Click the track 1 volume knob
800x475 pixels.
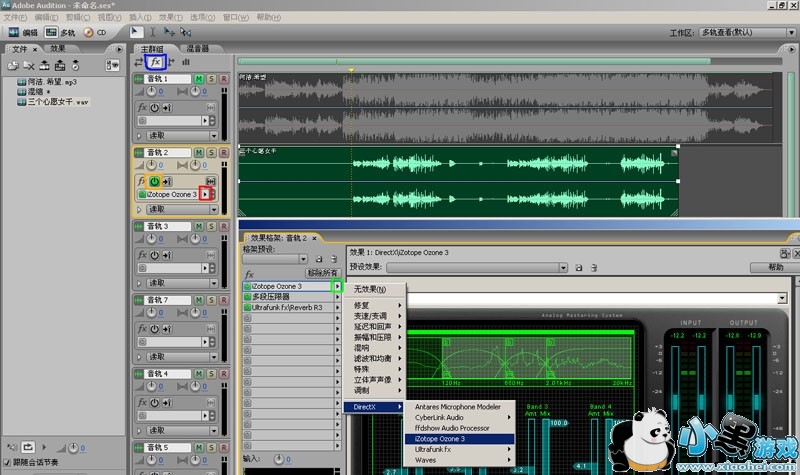152,93
